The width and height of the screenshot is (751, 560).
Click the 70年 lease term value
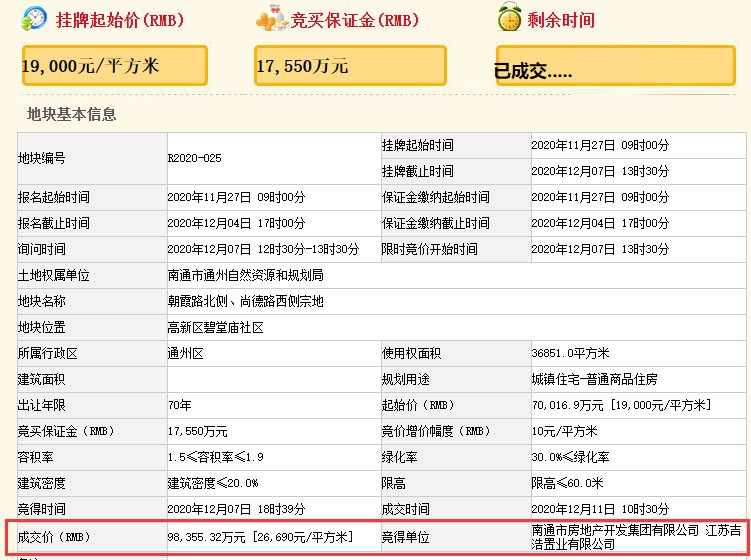[x=180, y=405]
